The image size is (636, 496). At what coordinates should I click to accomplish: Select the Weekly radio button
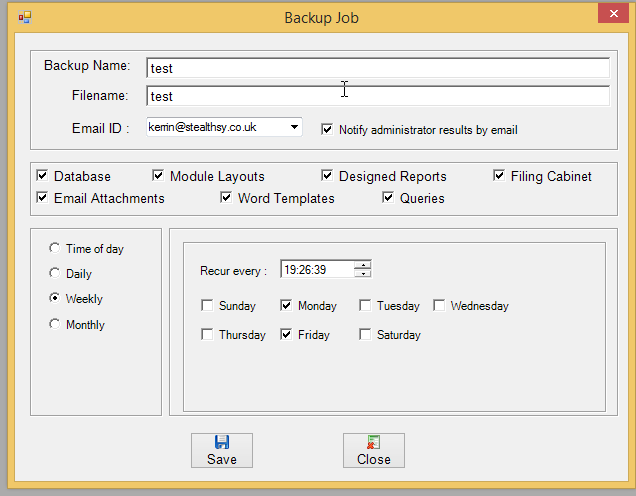click(x=54, y=298)
